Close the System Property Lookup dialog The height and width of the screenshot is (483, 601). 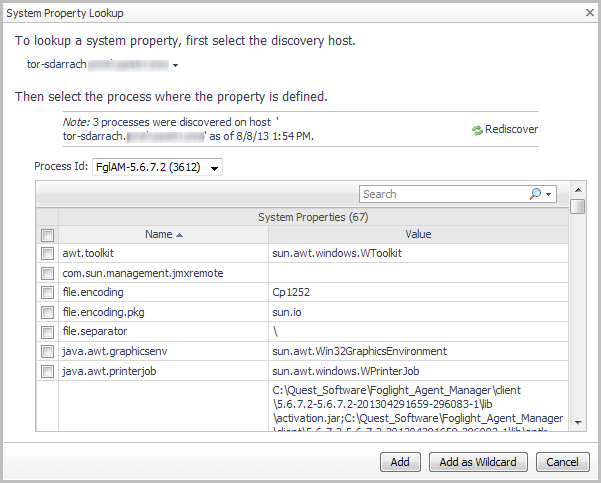[585, 13]
